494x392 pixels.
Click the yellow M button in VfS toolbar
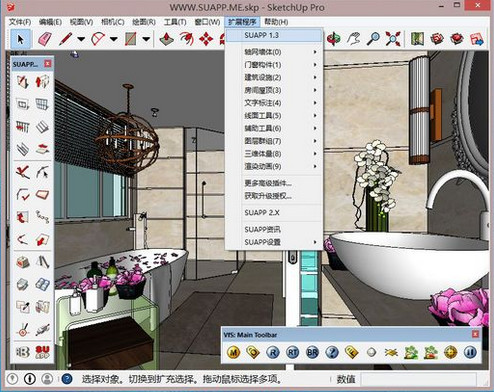234,352
